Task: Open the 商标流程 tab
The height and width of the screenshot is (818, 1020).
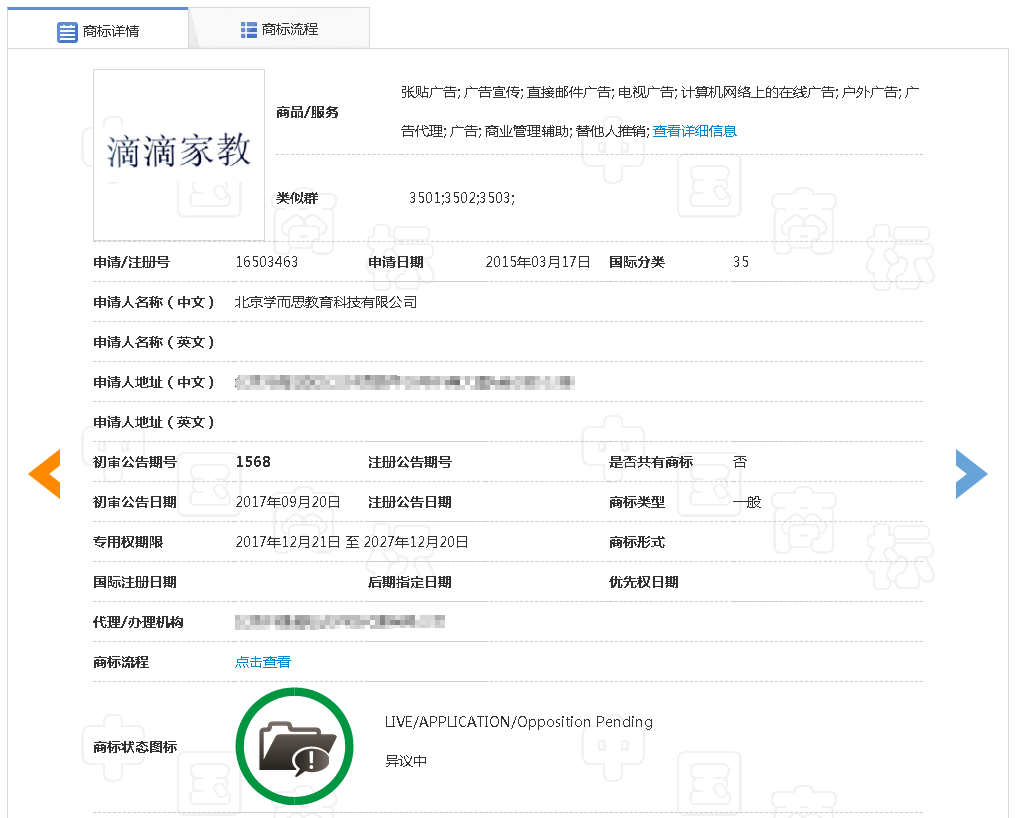Action: pos(289,30)
